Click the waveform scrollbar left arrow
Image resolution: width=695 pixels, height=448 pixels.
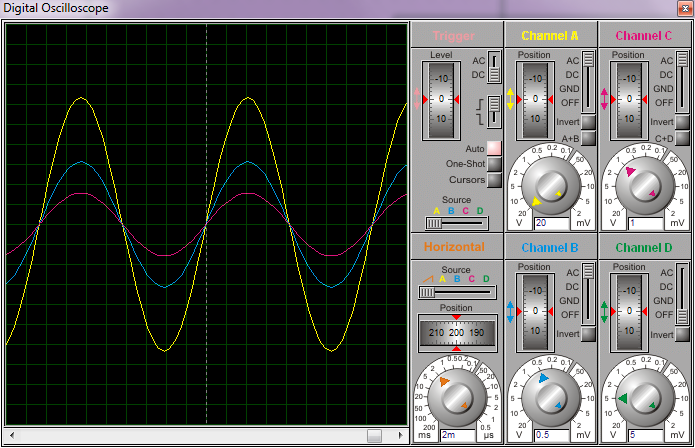click(x=12, y=436)
